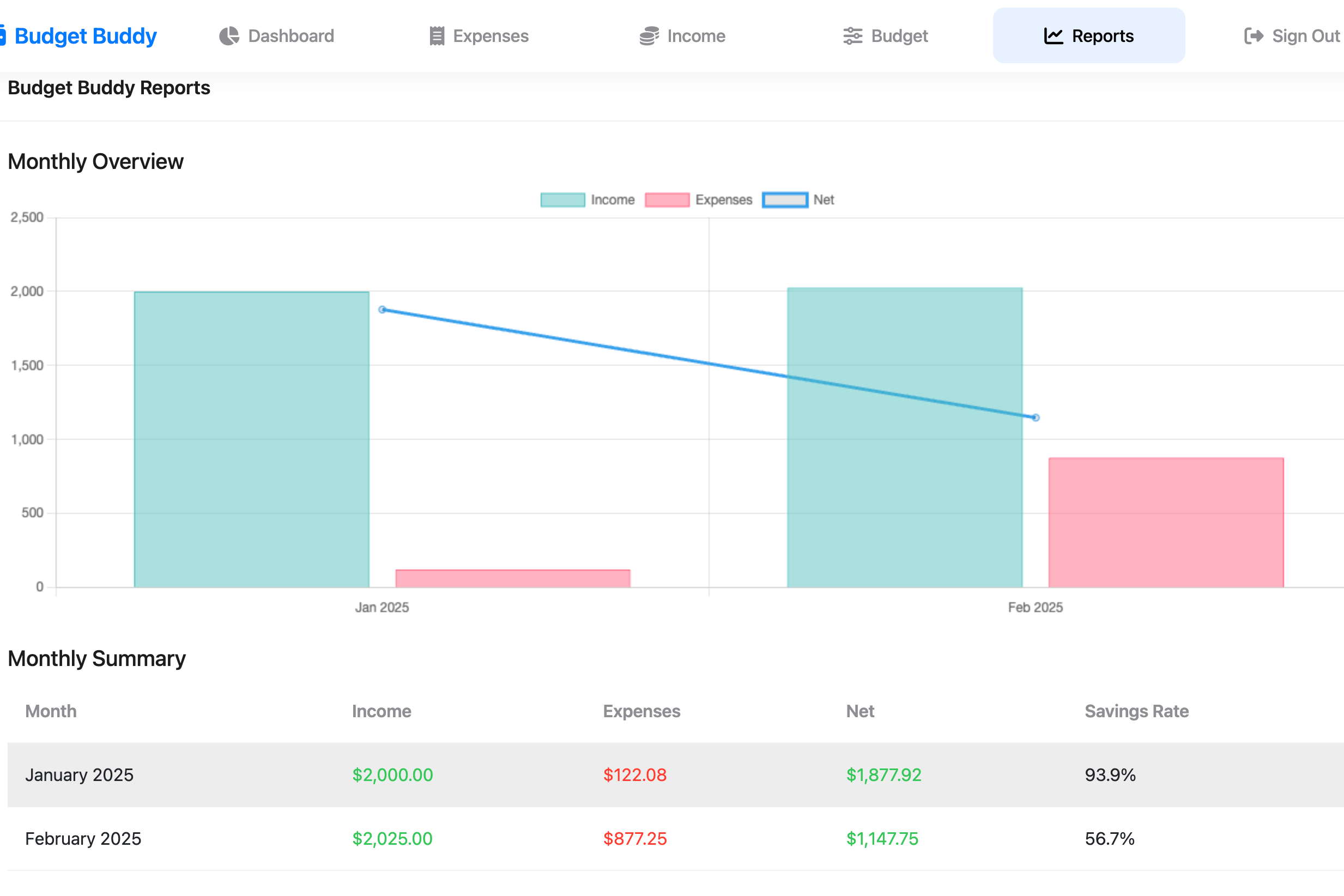Click the Budget sliders icon
Screen dimensions: 1344x896
[x=852, y=36]
